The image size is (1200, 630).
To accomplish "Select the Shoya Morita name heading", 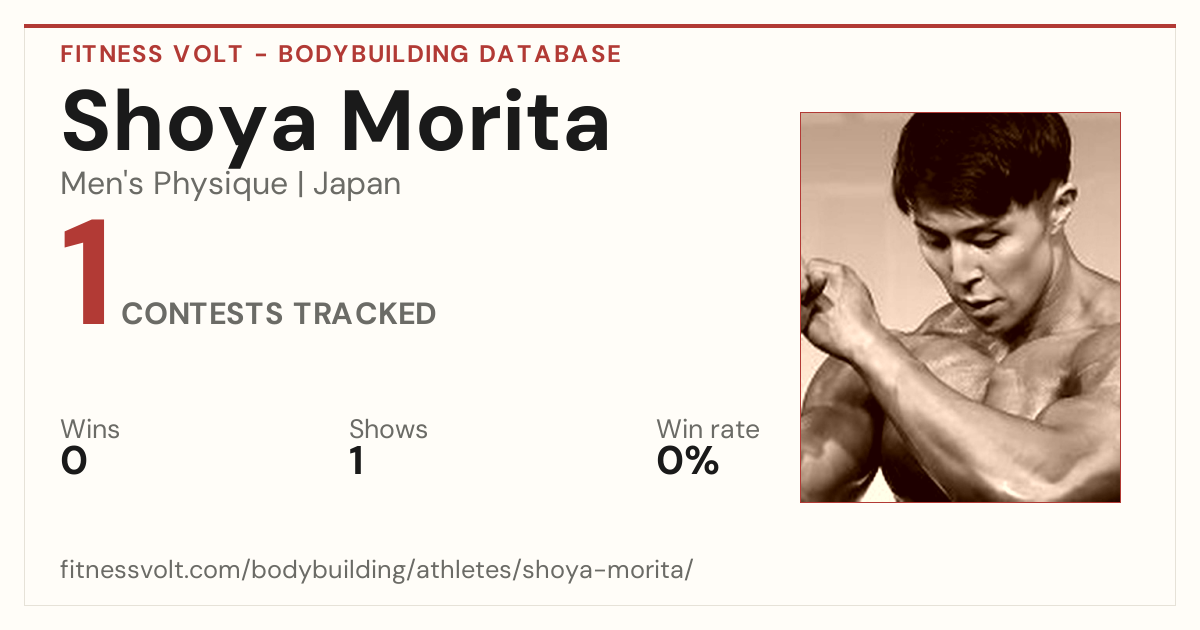I will pos(336,123).
